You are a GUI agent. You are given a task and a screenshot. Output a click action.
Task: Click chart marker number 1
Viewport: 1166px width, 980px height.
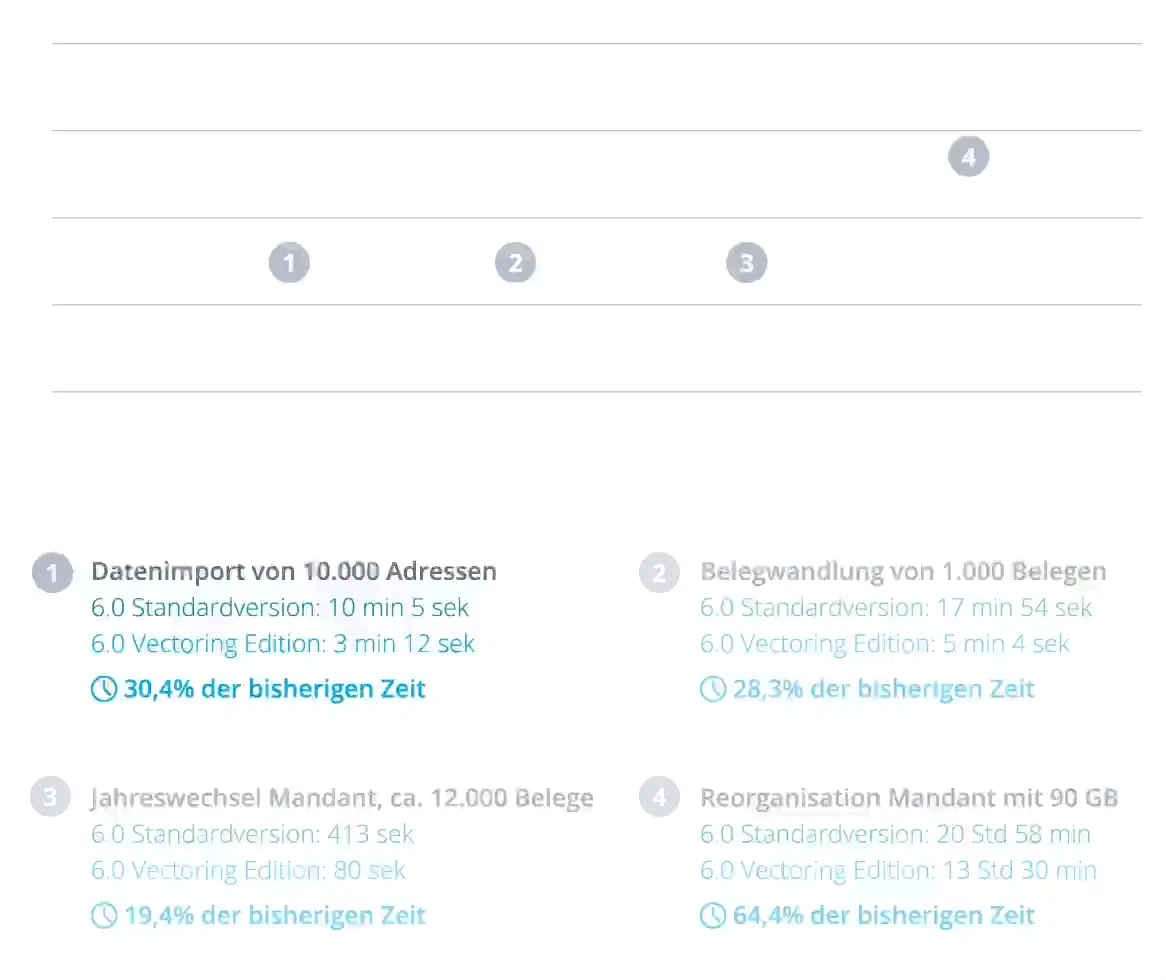point(289,264)
